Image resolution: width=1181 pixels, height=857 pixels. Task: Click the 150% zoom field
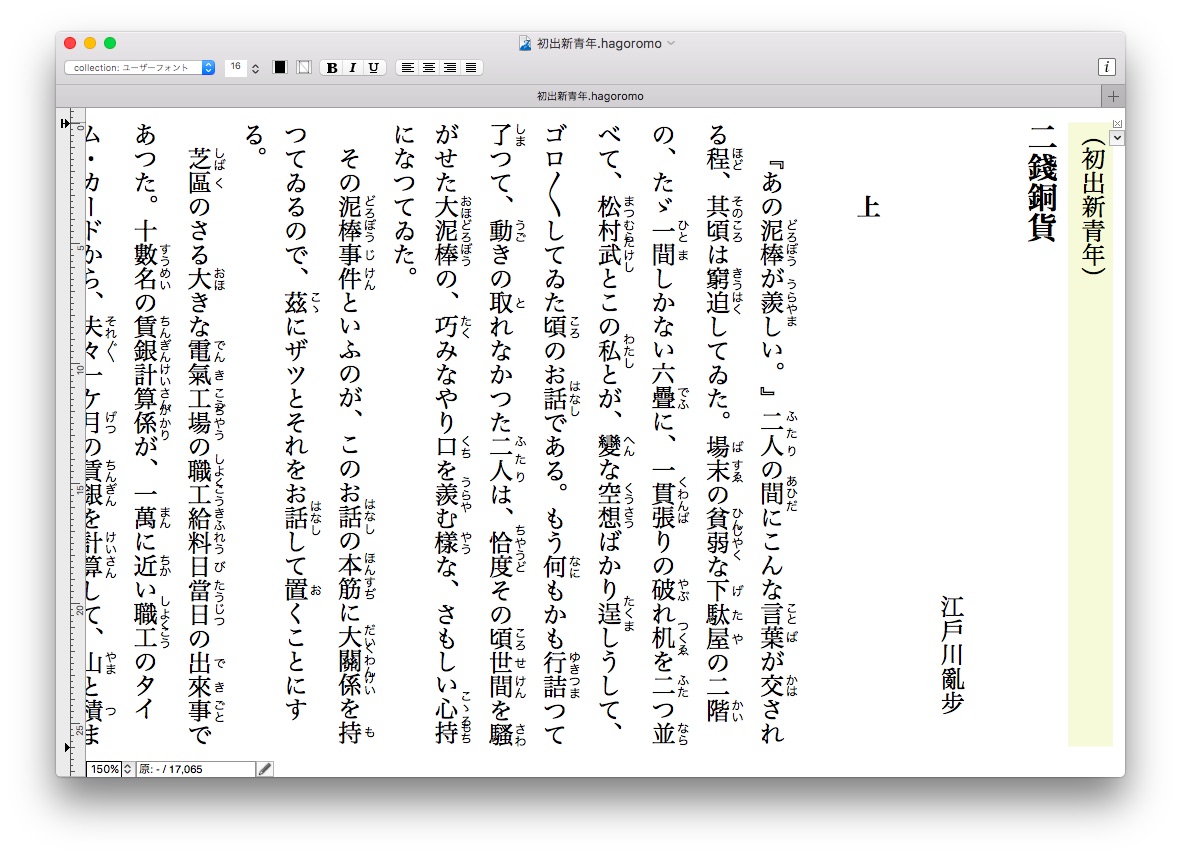click(x=104, y=769)
